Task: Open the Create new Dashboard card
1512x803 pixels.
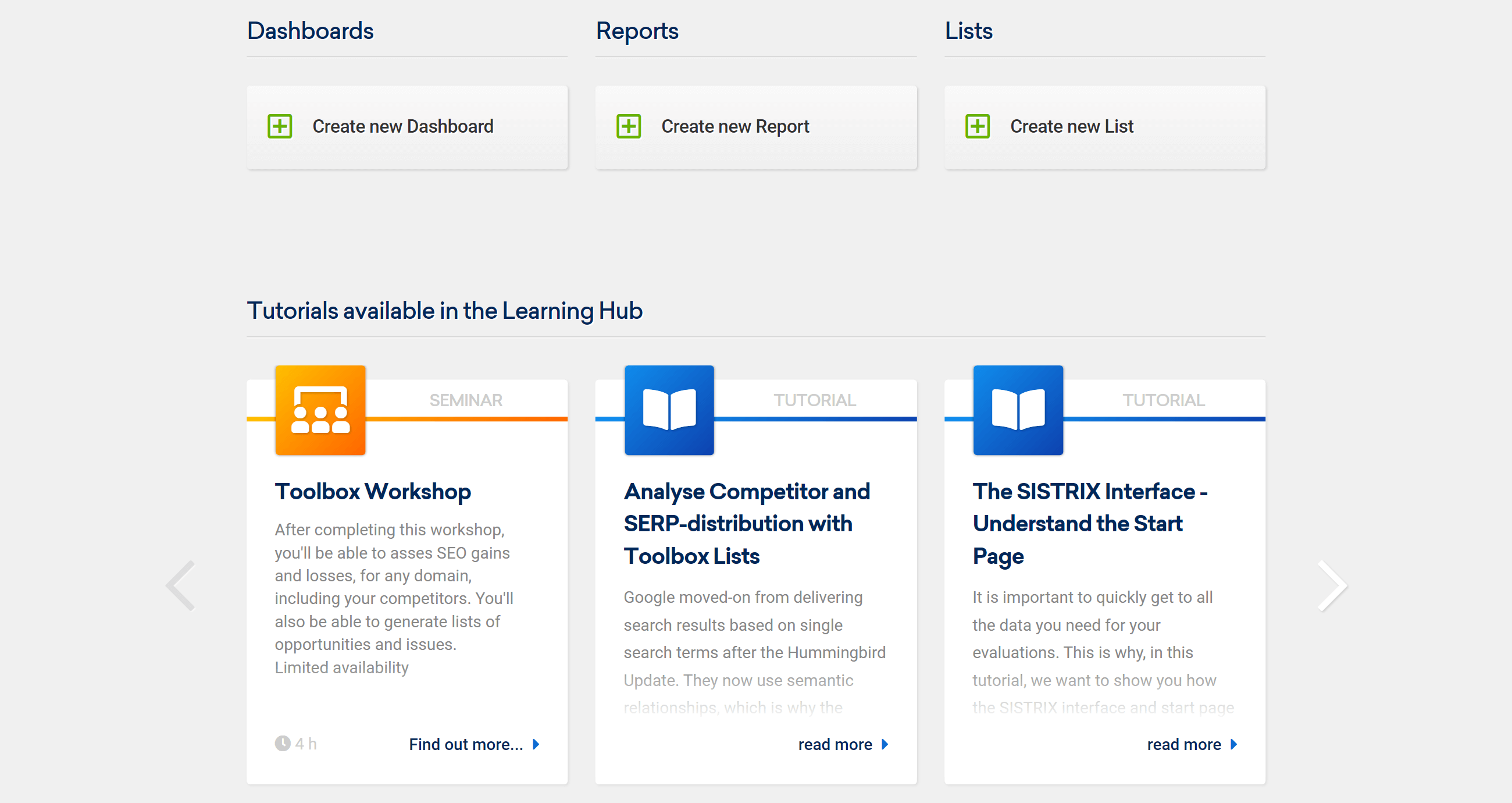Action: click(406, 127)
